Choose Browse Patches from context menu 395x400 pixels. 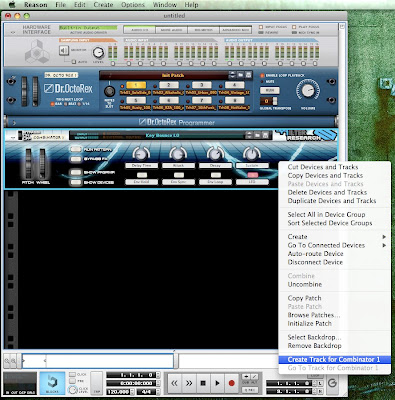314,315
